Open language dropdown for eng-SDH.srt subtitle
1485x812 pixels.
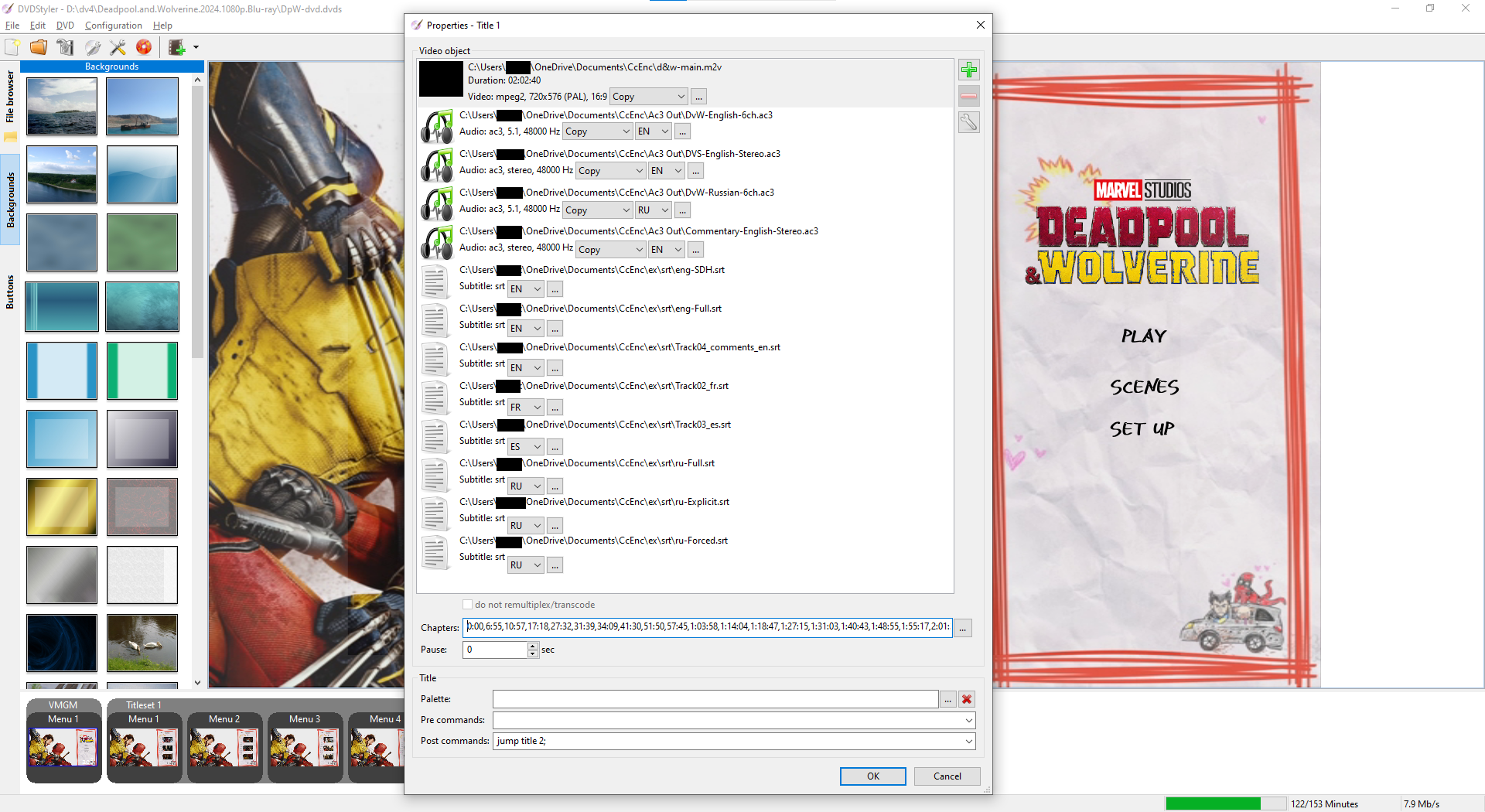tap(525, 289)
